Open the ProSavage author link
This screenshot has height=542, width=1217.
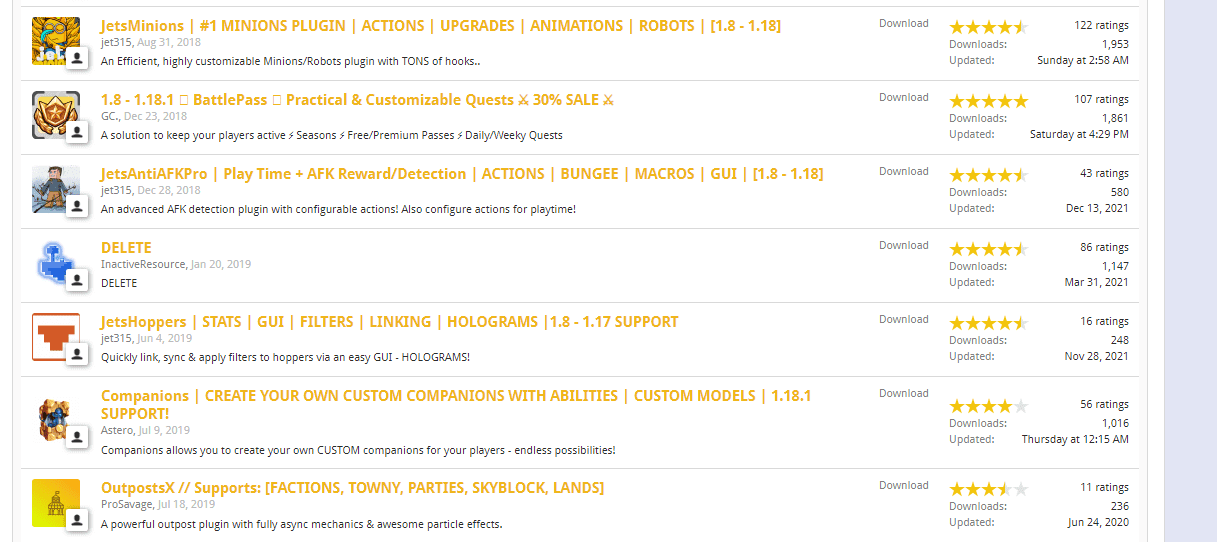[125, 504]
